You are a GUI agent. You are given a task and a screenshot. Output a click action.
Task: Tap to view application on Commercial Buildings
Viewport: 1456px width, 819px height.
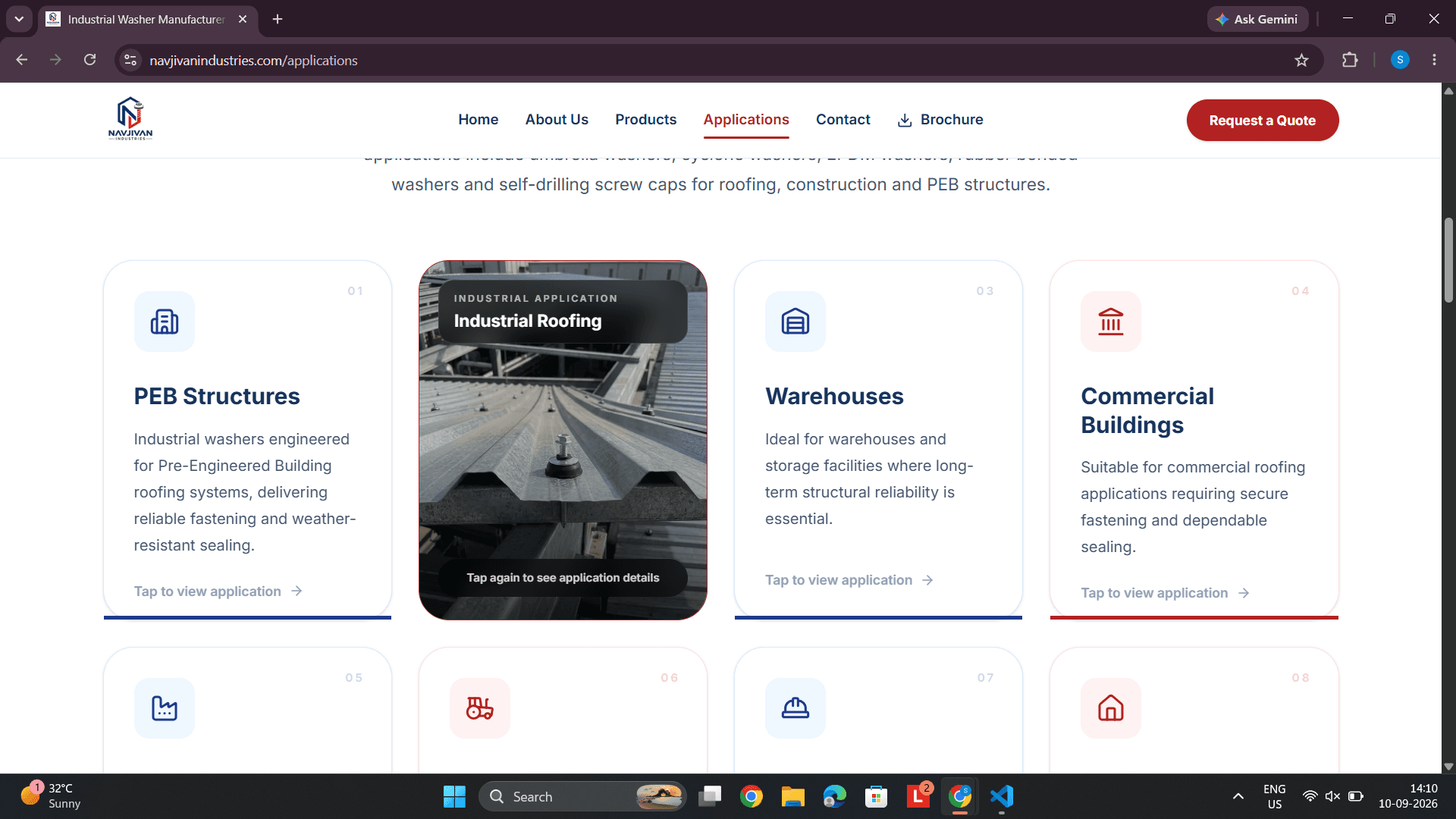tap(1165, 593)
